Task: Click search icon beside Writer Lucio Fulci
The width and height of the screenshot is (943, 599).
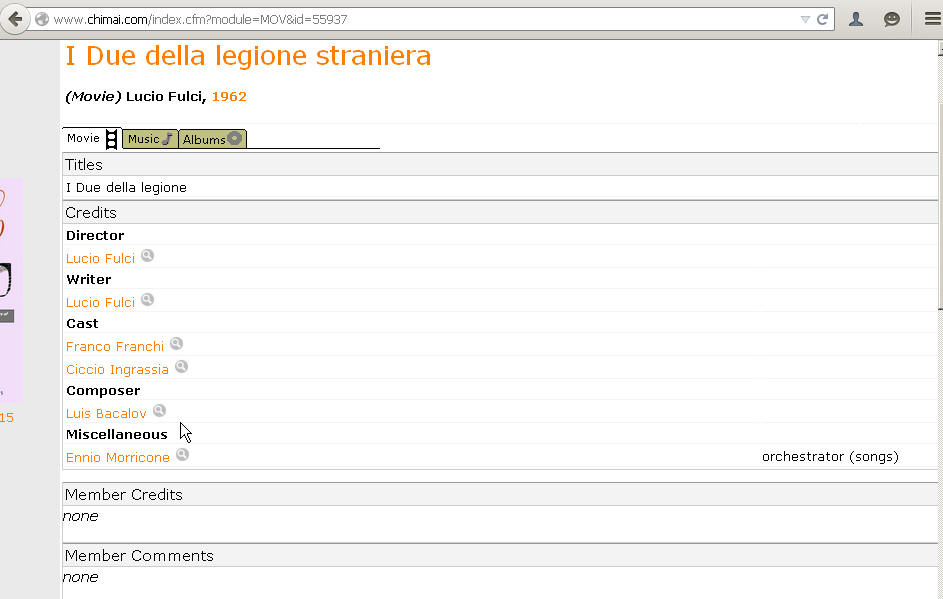Action: point(147,300)
